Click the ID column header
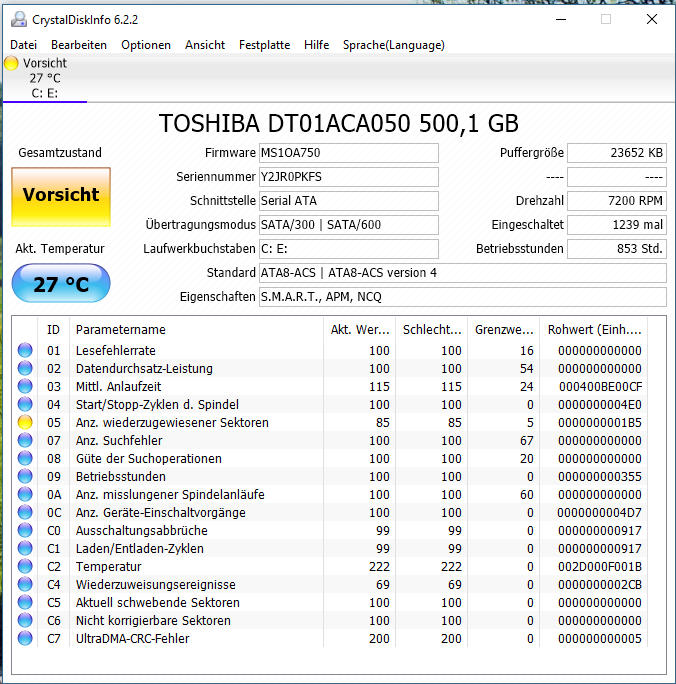The width and height of the screenshot is (676, 684). coord(53,330)
